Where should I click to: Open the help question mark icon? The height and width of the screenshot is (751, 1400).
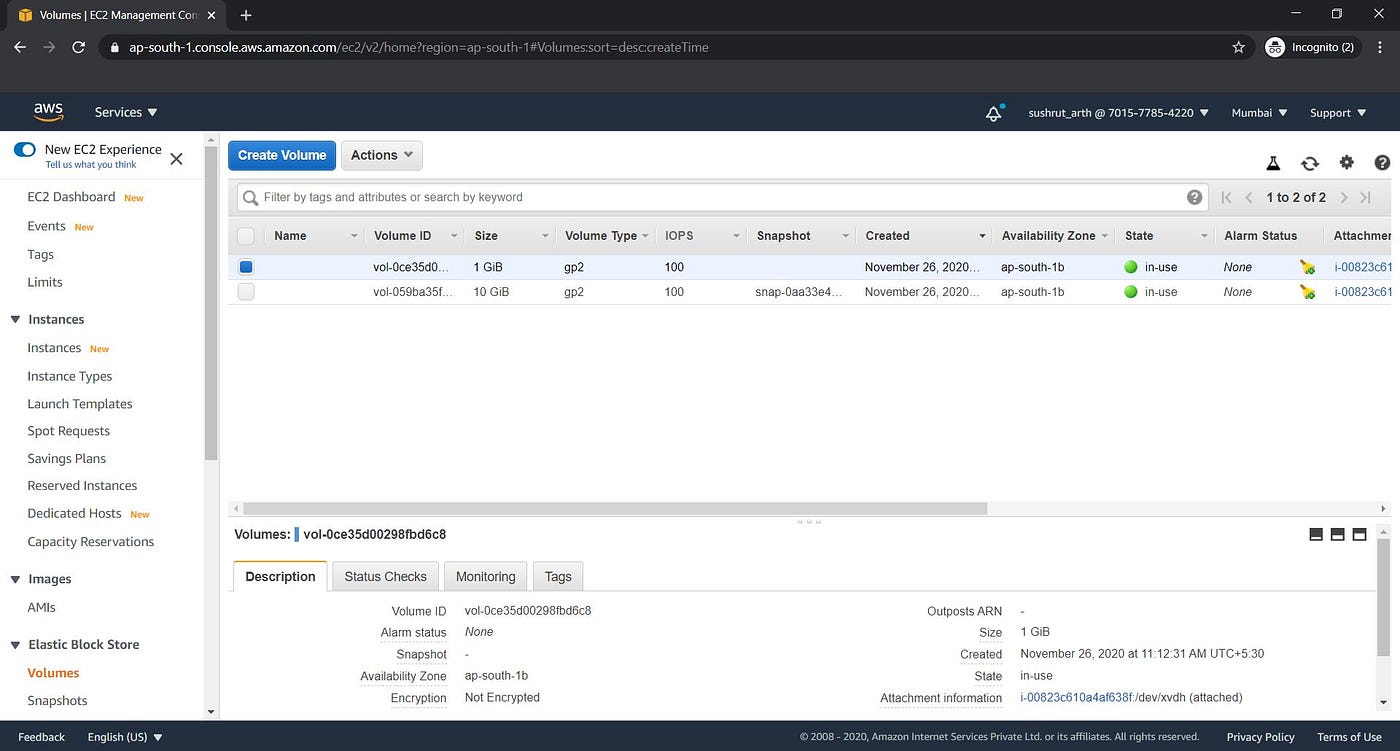[x=1382, y=163]
